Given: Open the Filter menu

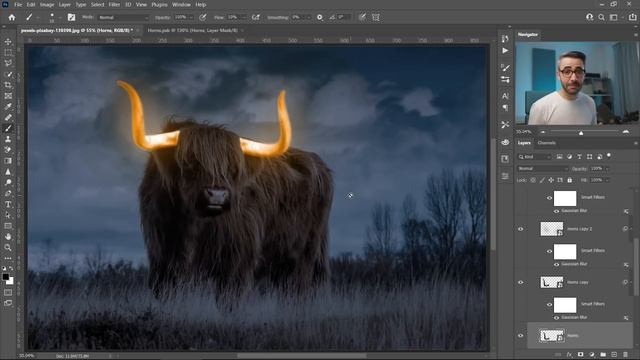Looking at the screenshot, I should pyautogui.click(x=114, y=4).
